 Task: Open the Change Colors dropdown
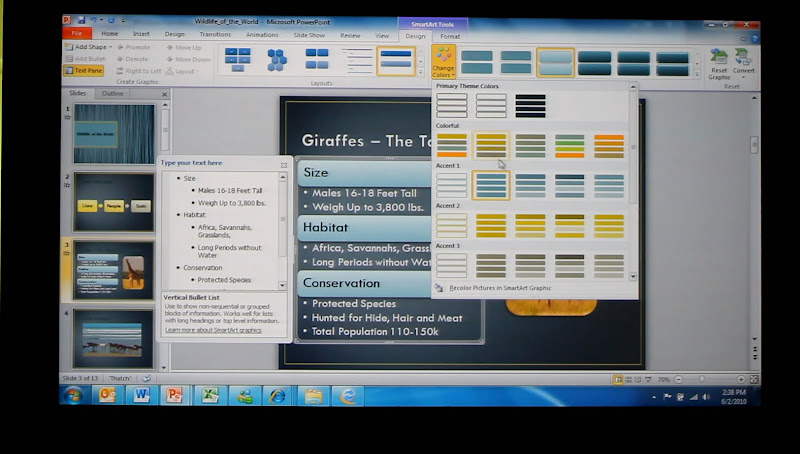[443, 62]
